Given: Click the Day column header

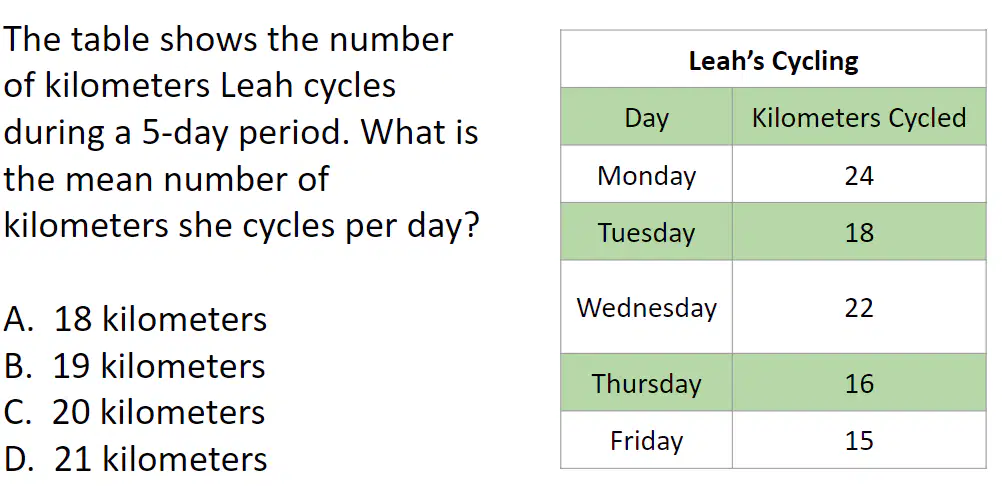Looking at the screenshot, I should point(647,118).
